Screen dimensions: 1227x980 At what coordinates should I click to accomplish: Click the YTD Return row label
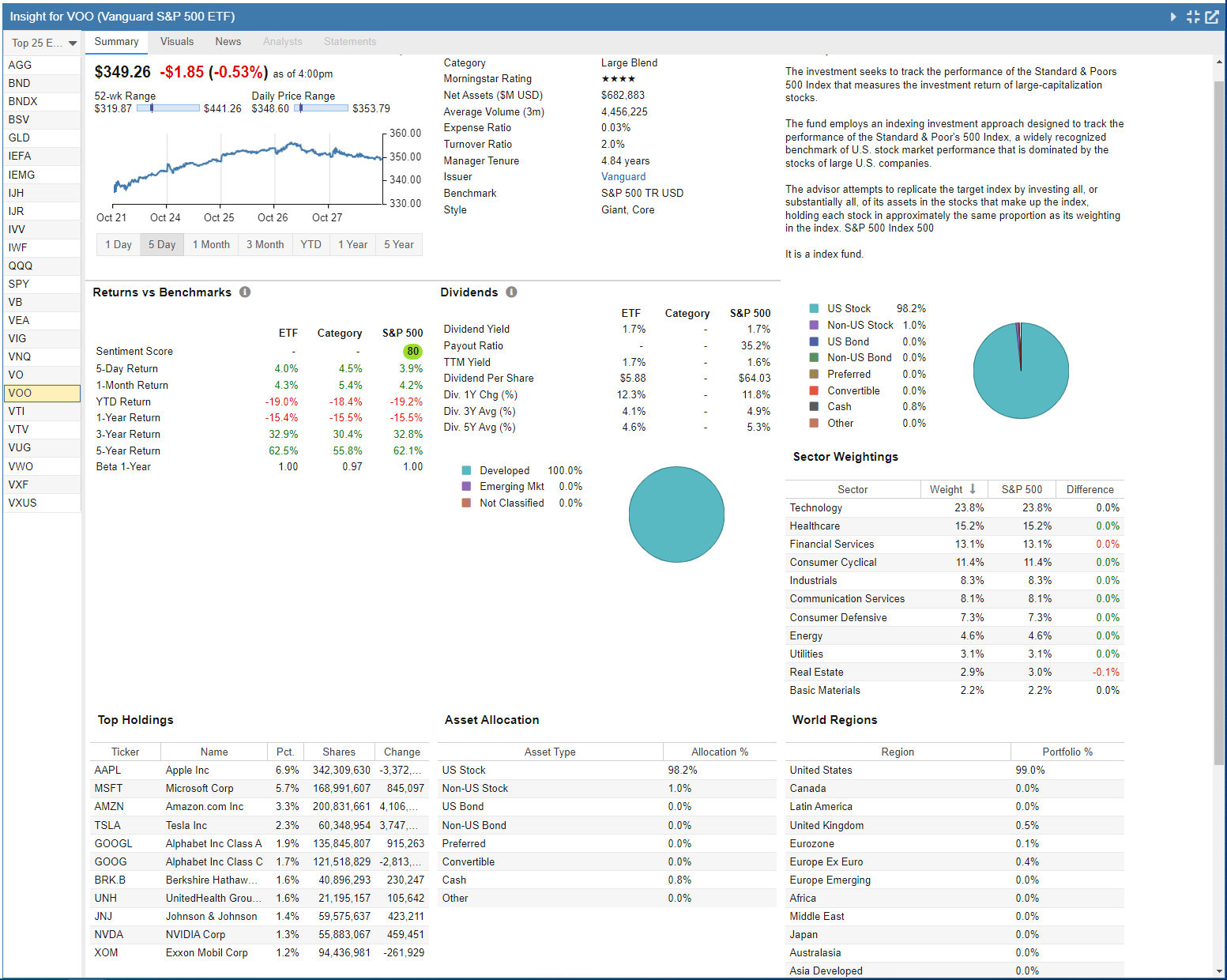(x=123, y=401)
